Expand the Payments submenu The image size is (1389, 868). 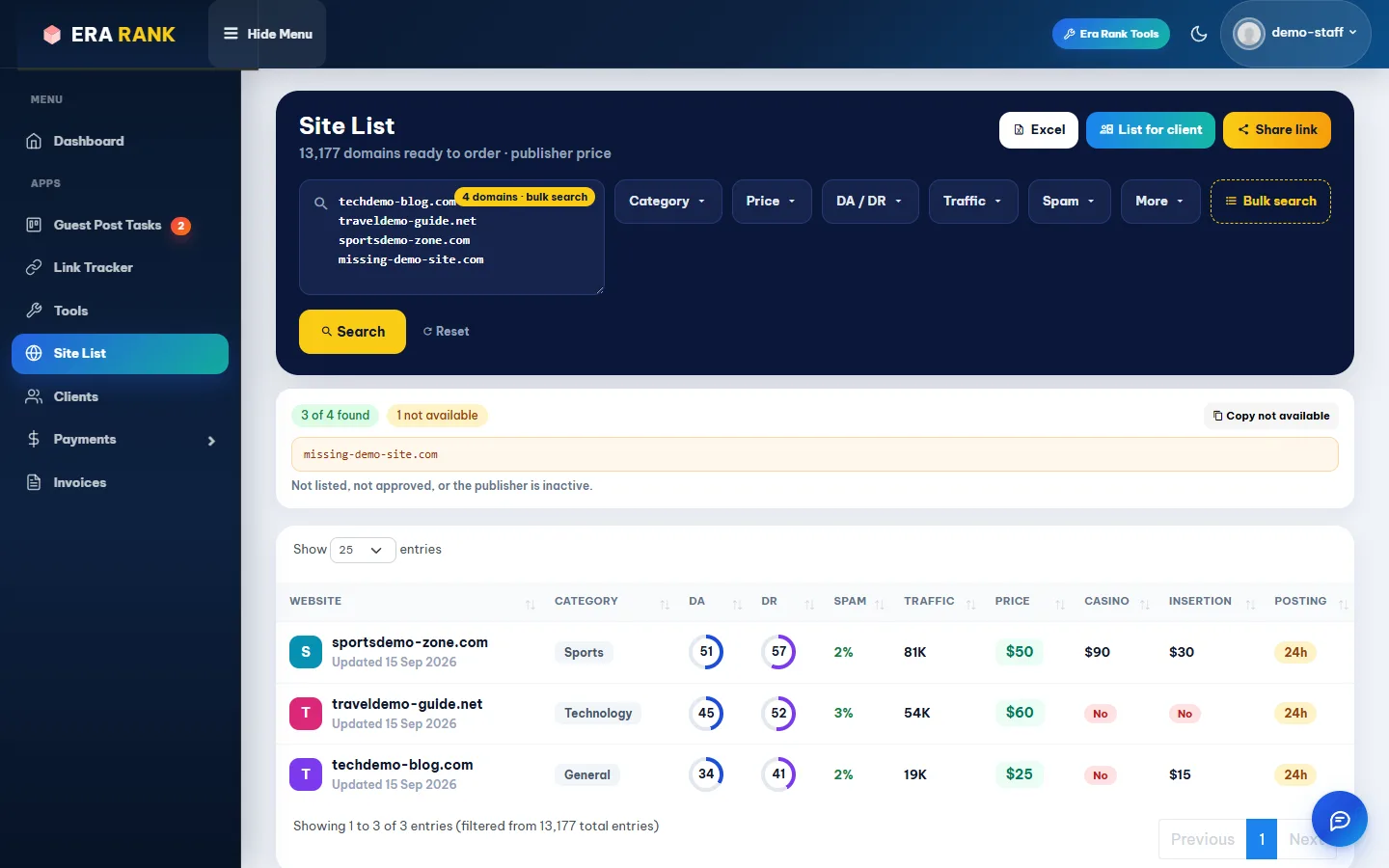(x=120, y=439)
